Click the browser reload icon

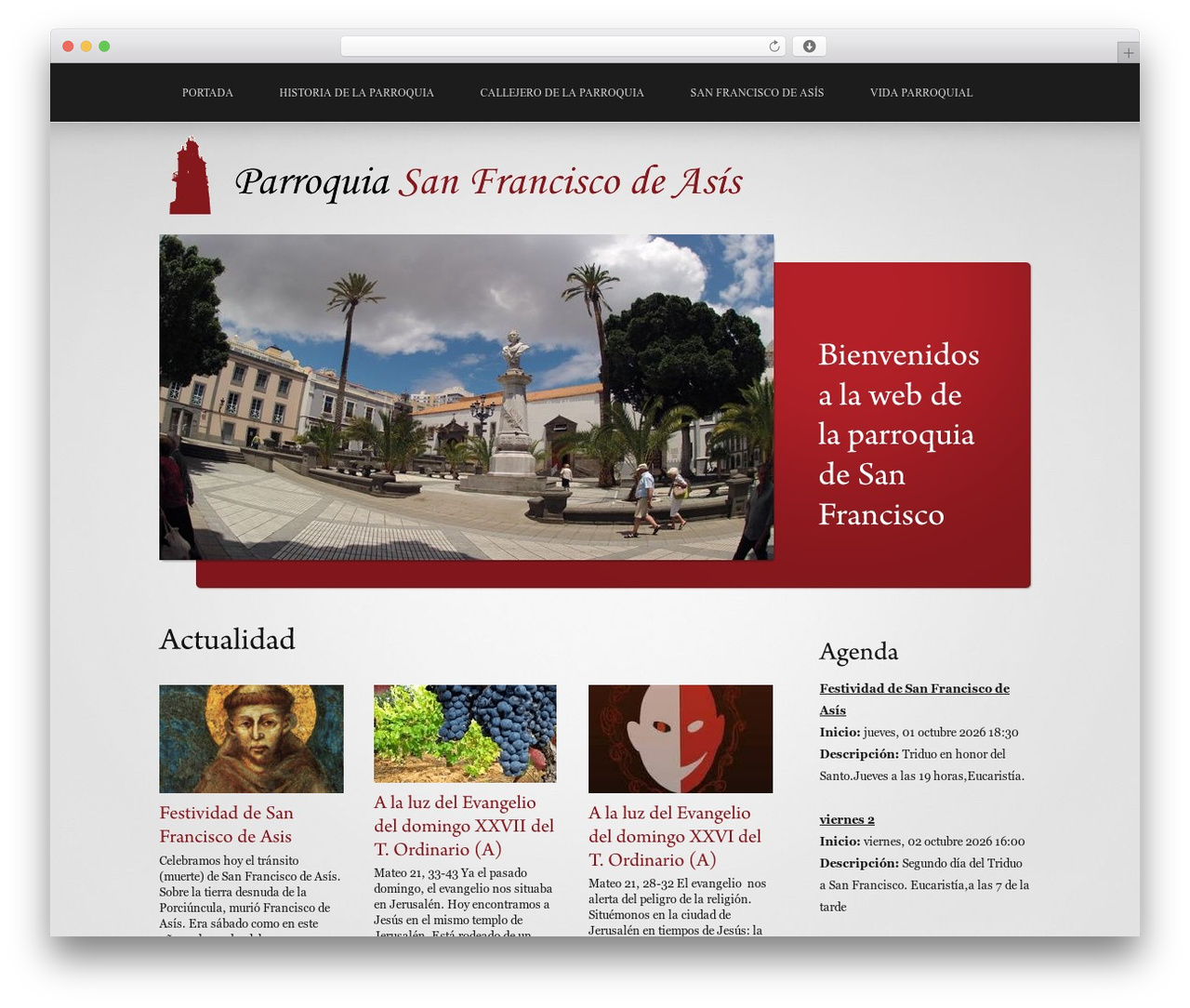pos(773,46)
